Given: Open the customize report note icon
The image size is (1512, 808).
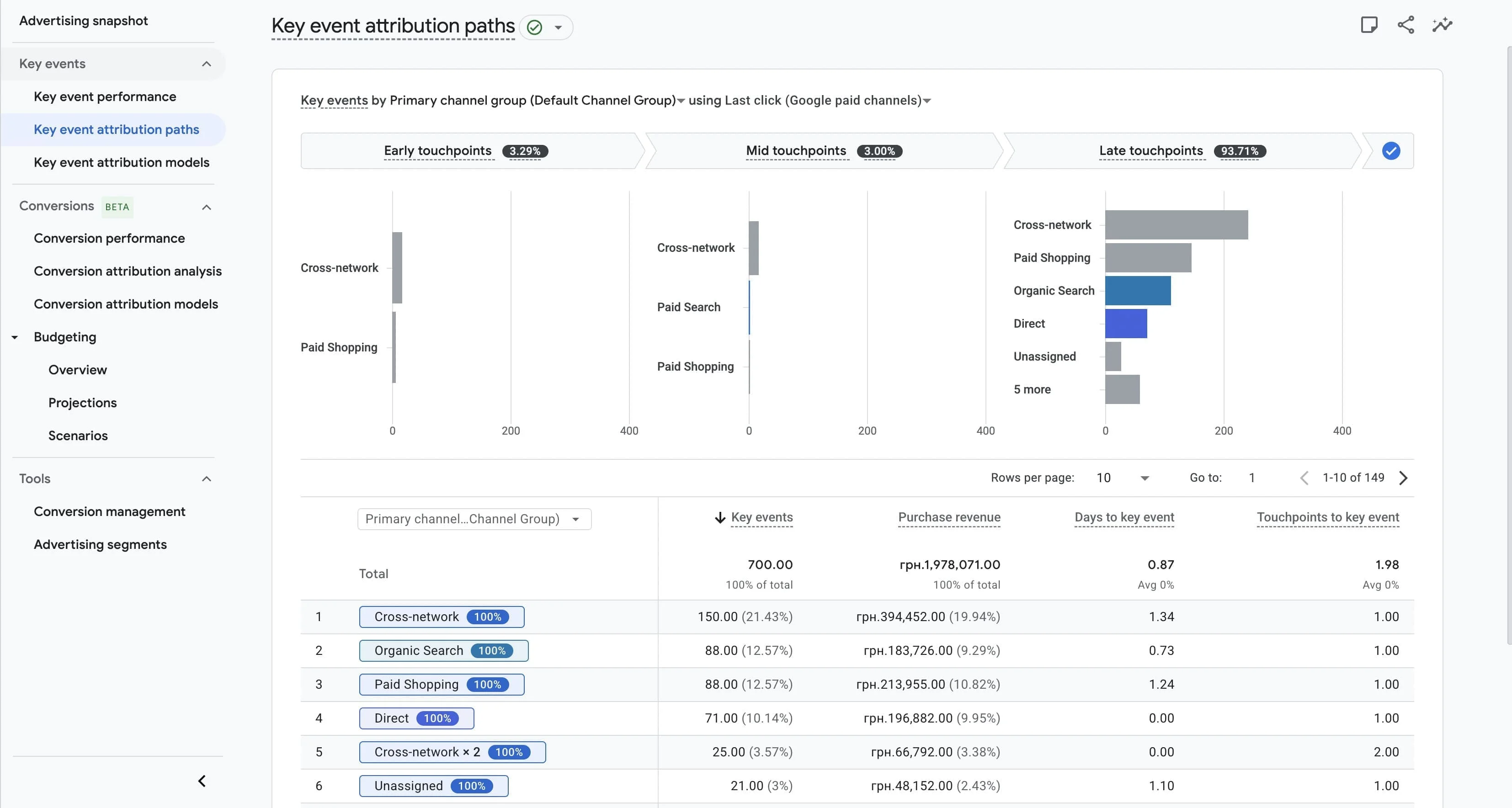Looking at the screenshot, I should (x=1369, y=25).
